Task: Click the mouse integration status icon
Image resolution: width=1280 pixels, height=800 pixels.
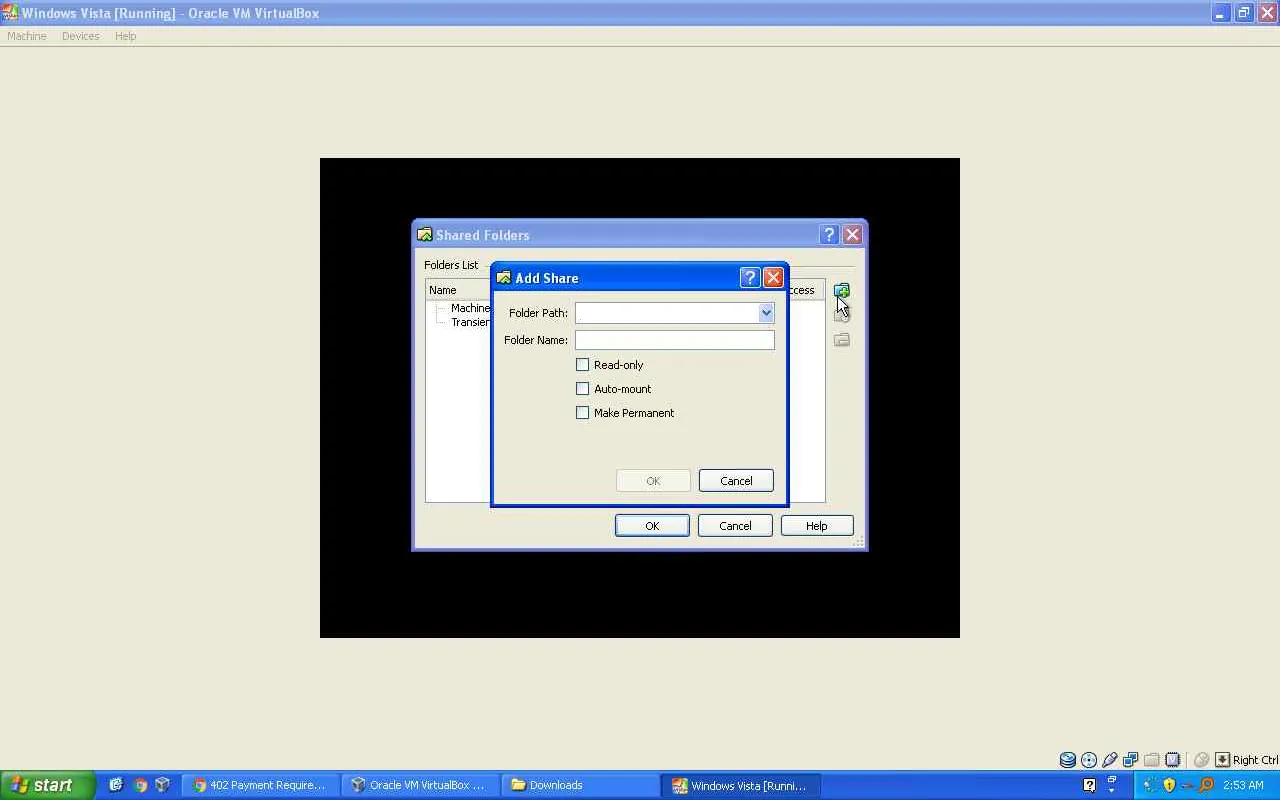Action: coord(1201,760)
